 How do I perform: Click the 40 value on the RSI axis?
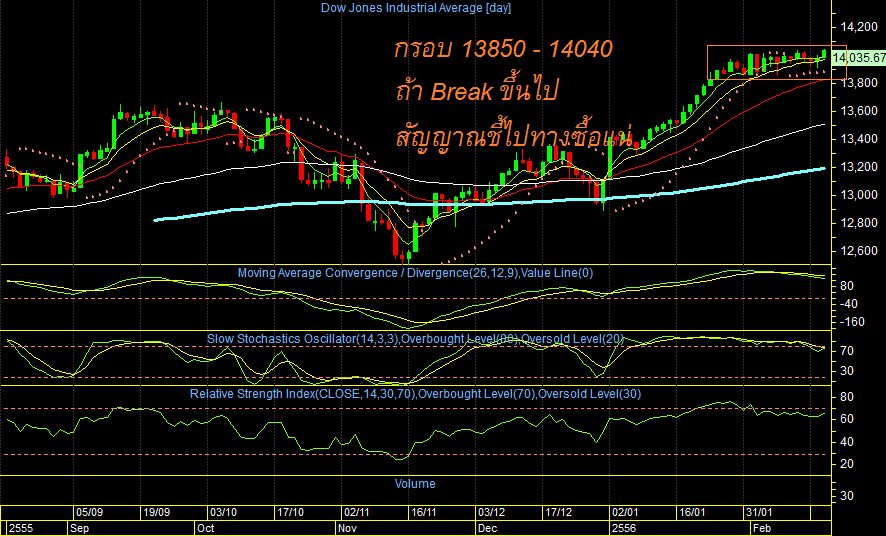click(847, 442)
